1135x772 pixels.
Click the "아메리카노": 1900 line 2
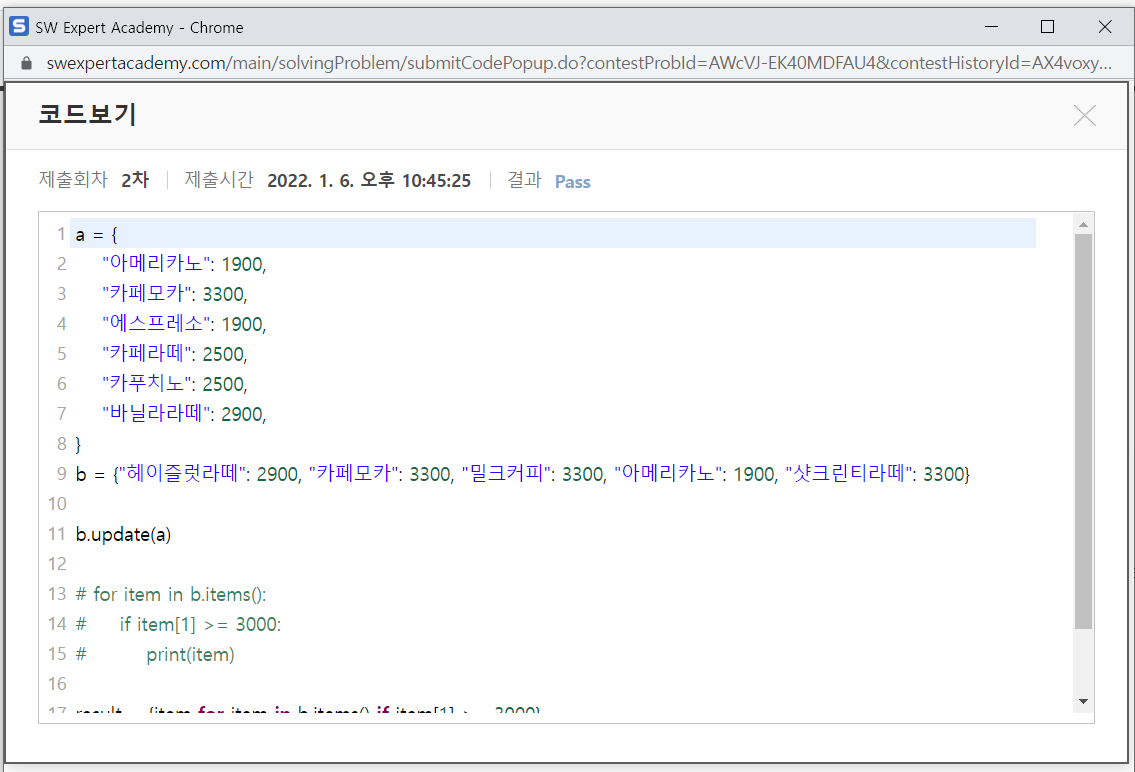tap(184, 264)
